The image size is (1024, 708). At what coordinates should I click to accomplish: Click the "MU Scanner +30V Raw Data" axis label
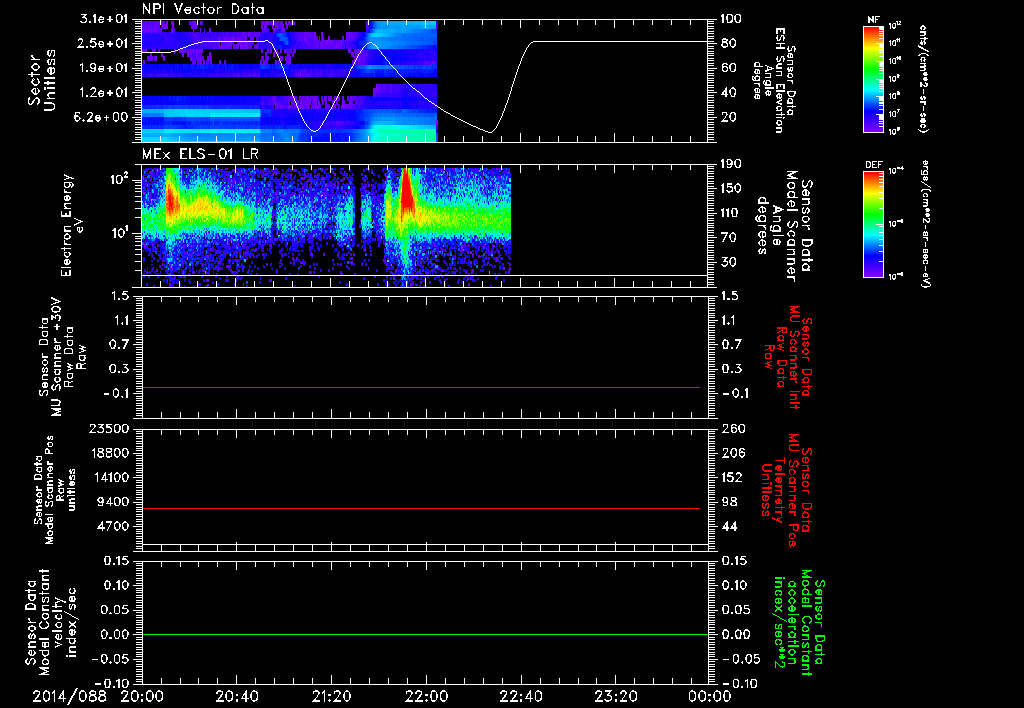tap(62, 357)
